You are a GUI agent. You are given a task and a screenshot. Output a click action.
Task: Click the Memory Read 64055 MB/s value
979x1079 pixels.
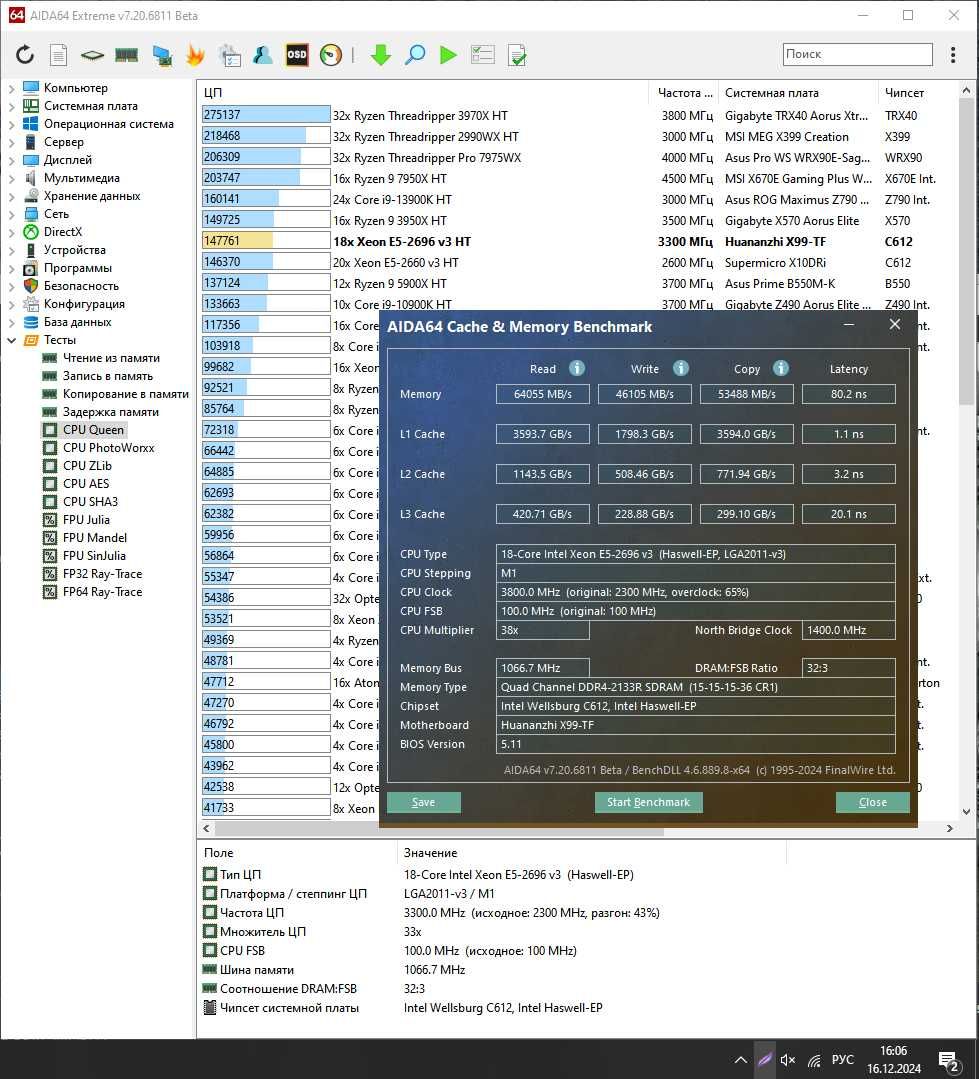pyautogui.click(x=542, y=394)
